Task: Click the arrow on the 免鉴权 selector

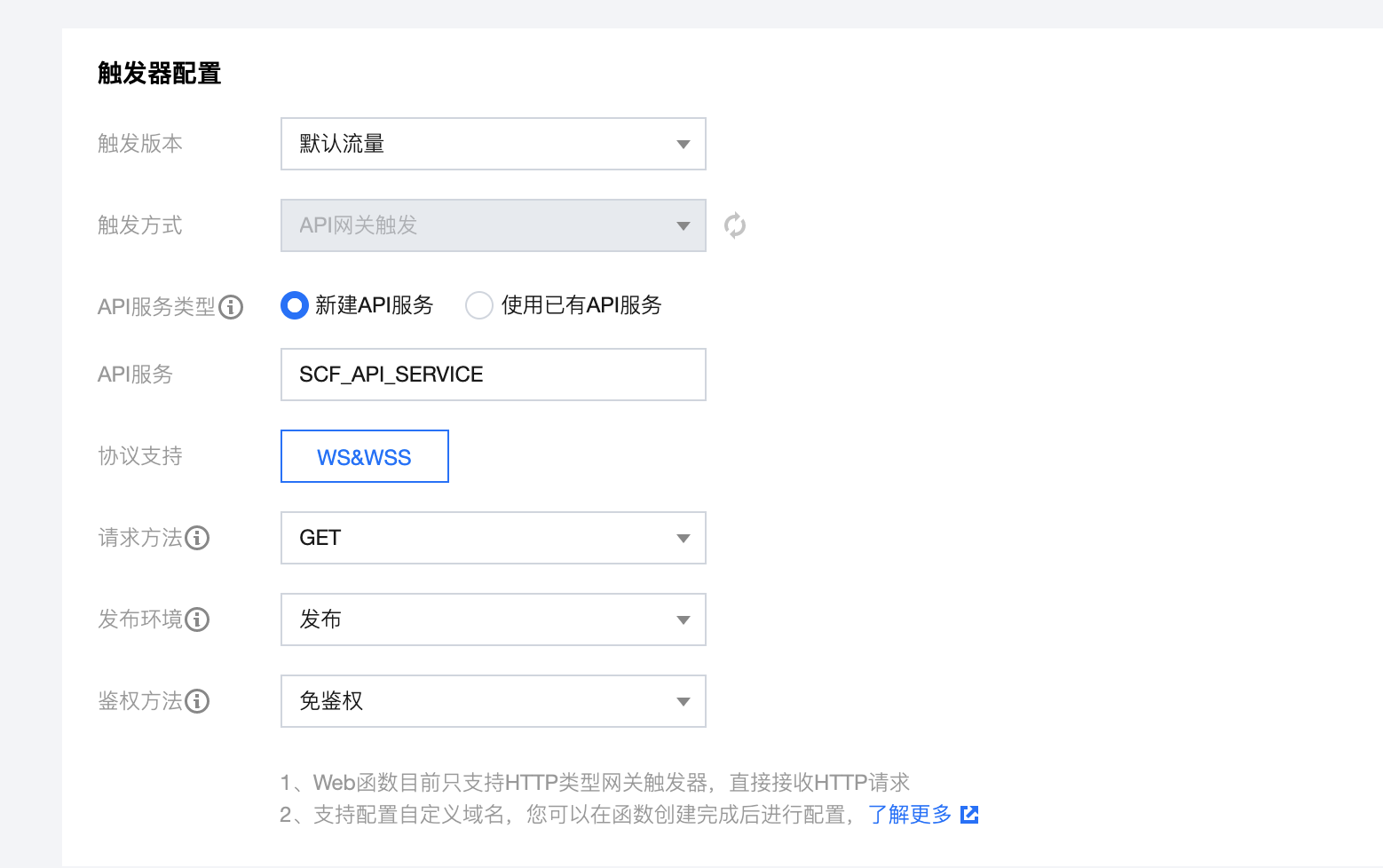Action: coord(683,702)
